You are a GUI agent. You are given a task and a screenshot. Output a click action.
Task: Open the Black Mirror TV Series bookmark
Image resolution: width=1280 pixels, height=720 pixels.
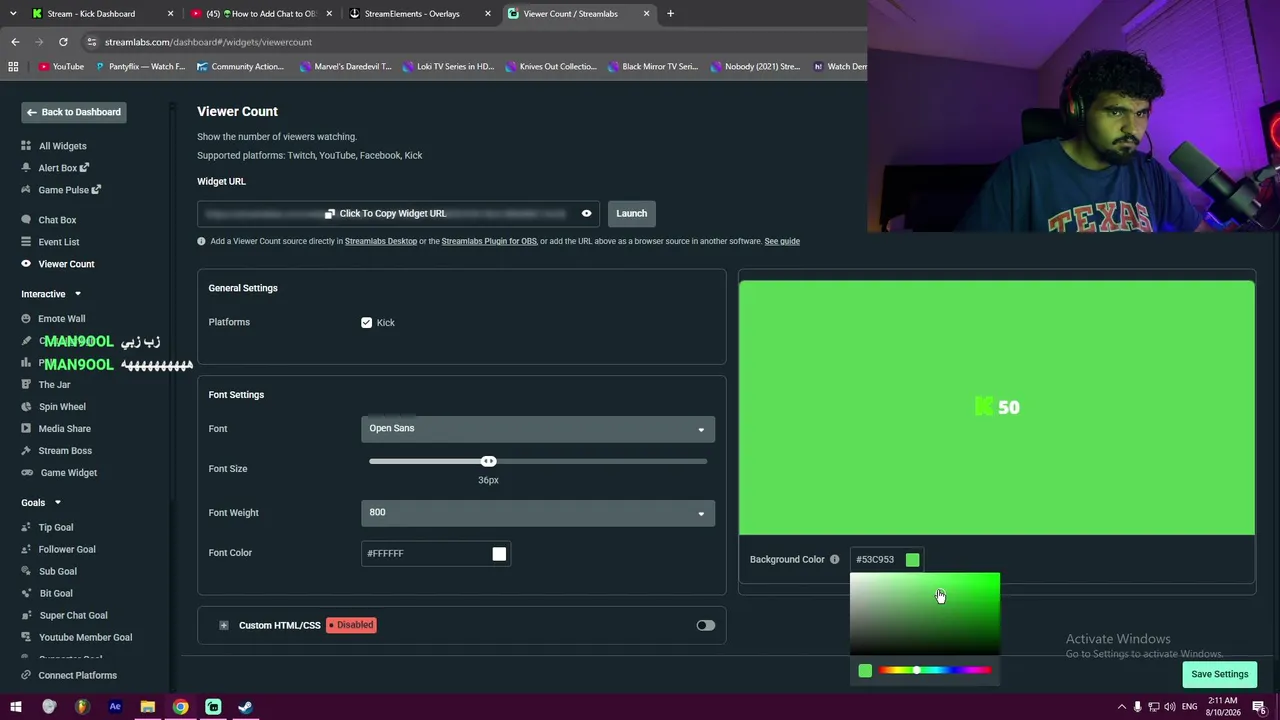coord(652,67)
